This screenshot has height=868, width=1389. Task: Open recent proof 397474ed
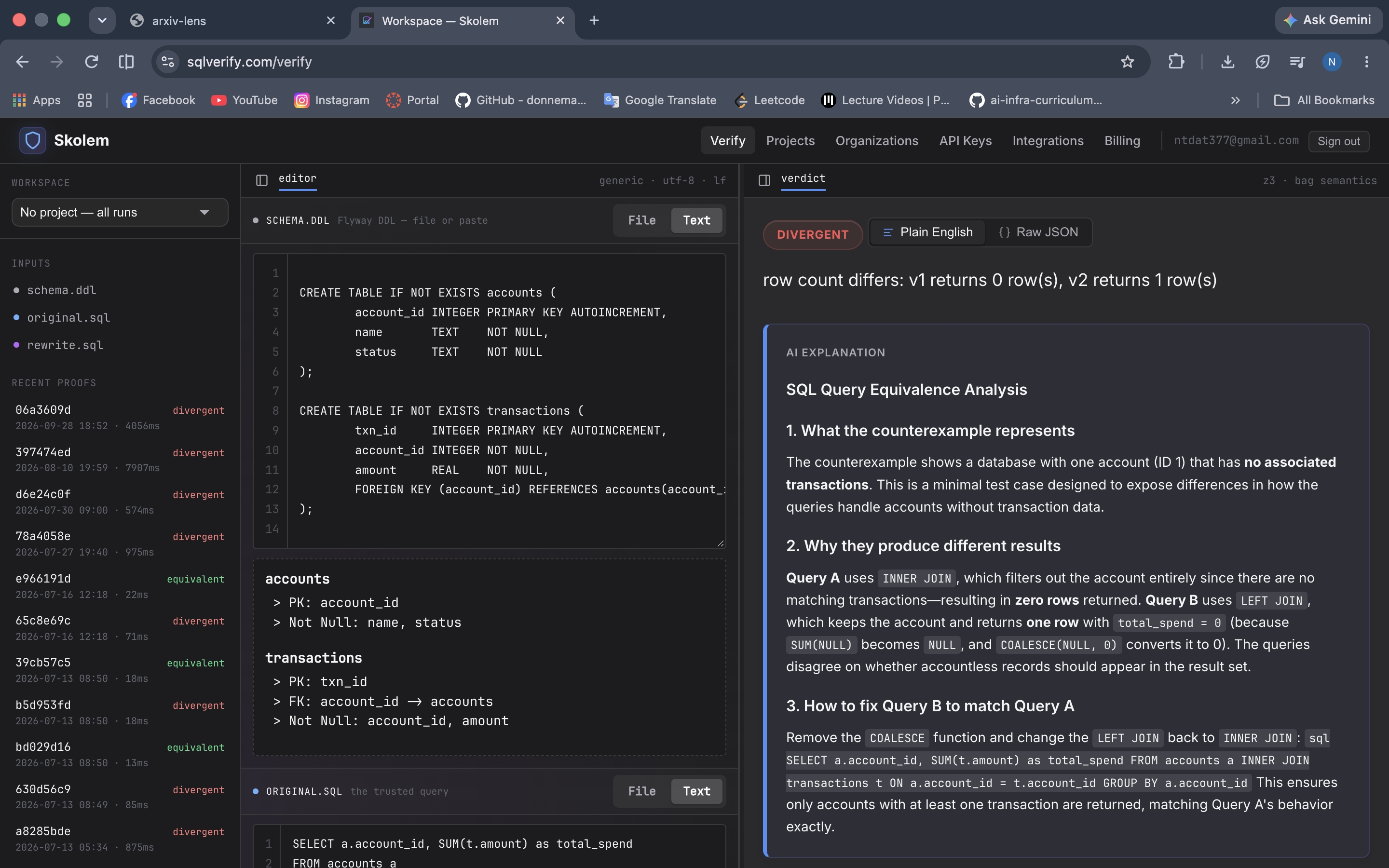click(120, 459)
